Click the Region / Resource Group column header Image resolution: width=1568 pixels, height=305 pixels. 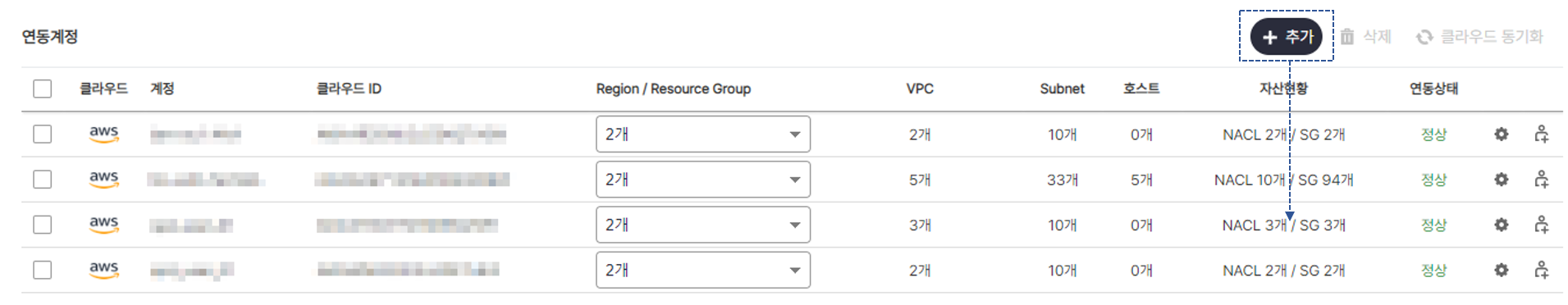coord(673,89)
